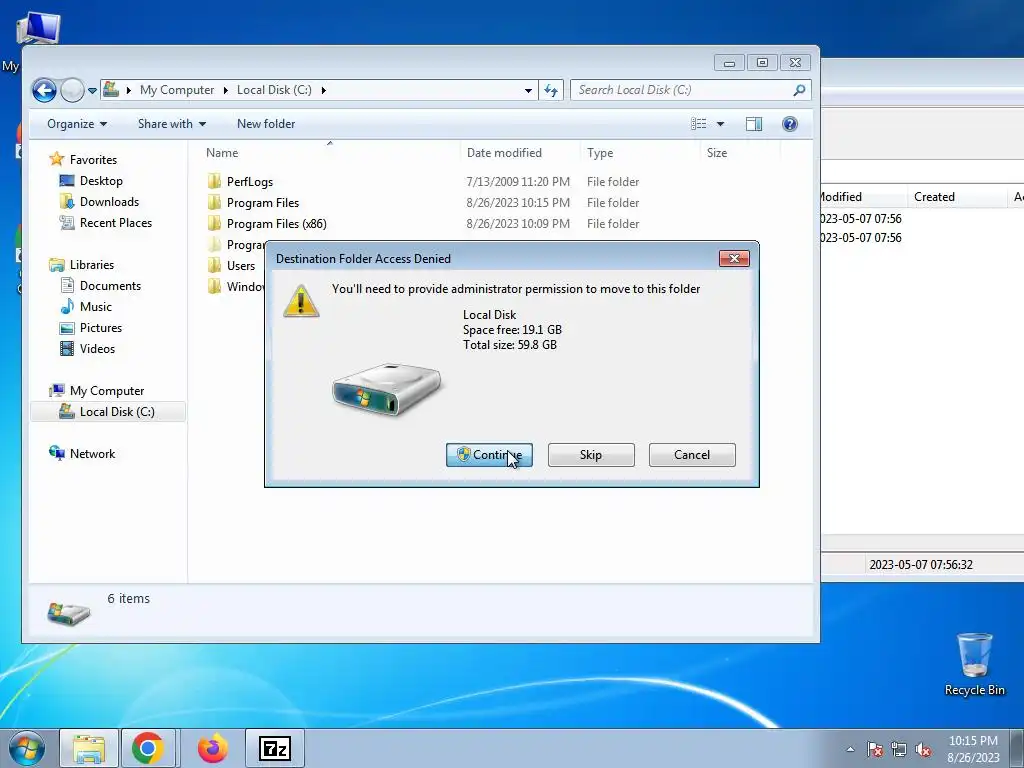Select My Computer in address breadcrumb
Screen dimensions: 1024x768
point(177,90)
